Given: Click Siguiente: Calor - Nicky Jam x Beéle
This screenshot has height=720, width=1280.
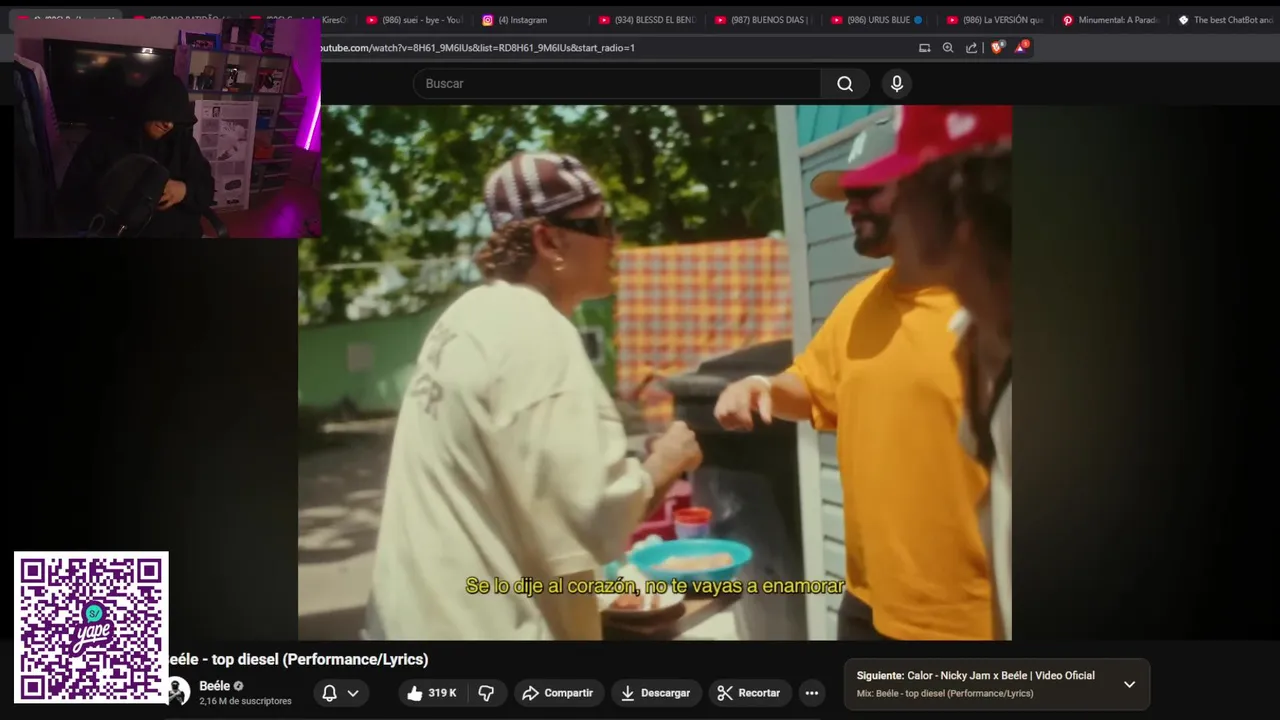Looking at the screenshot, I should point(975,676).
